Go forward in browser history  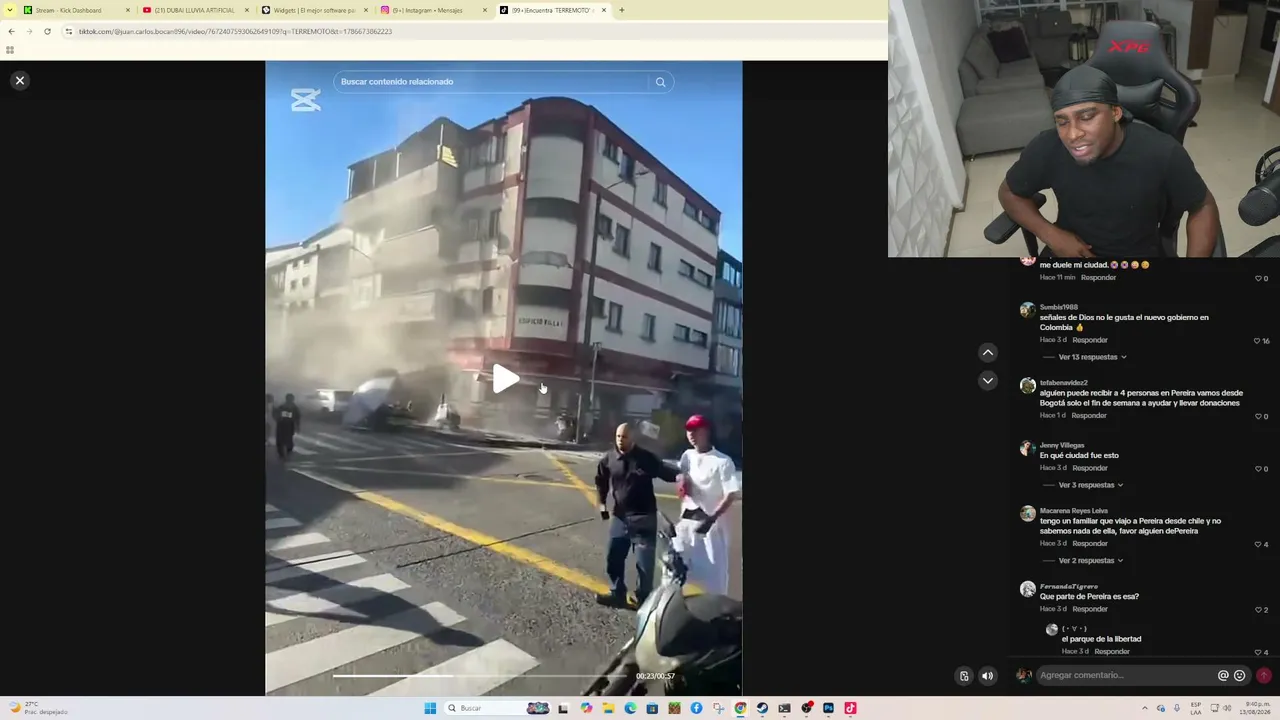click(x=29, y=31)
